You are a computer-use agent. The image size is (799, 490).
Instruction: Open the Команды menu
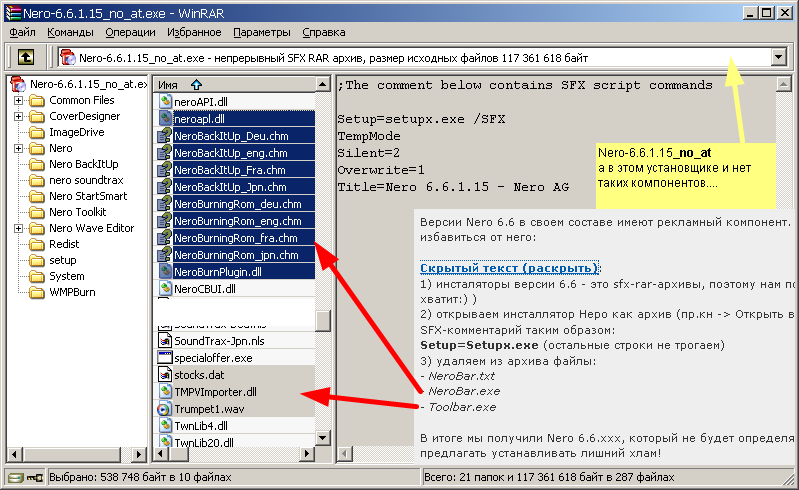click(x=70, y=32)
